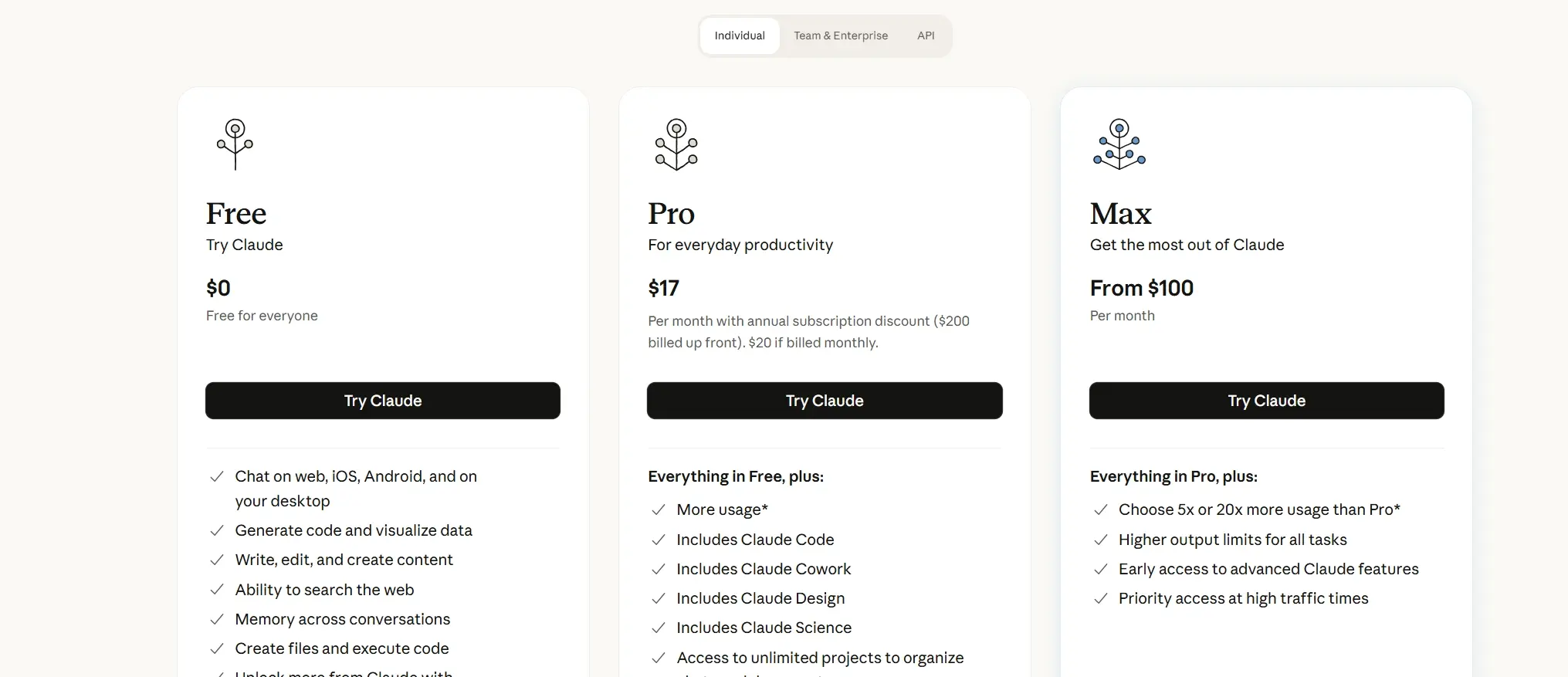Click the More usage* feature item
1568x677 pixels.
point(722,509)
